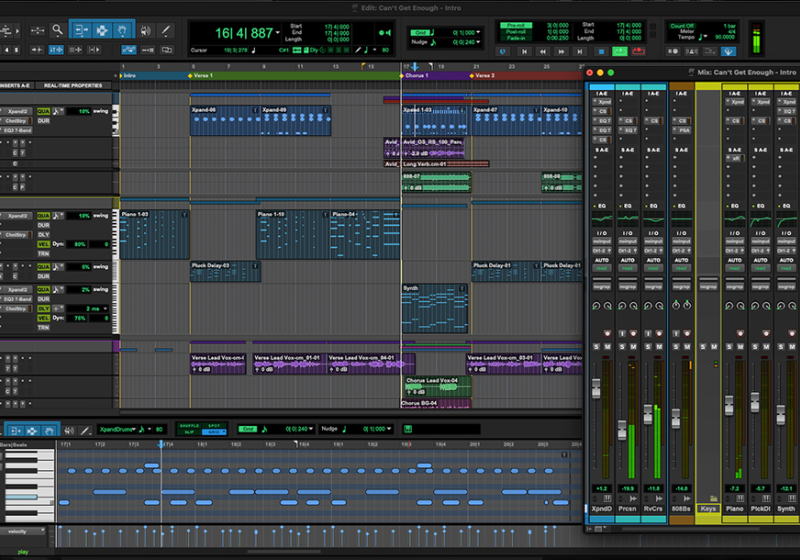Click the red Record button

[638, 52]
